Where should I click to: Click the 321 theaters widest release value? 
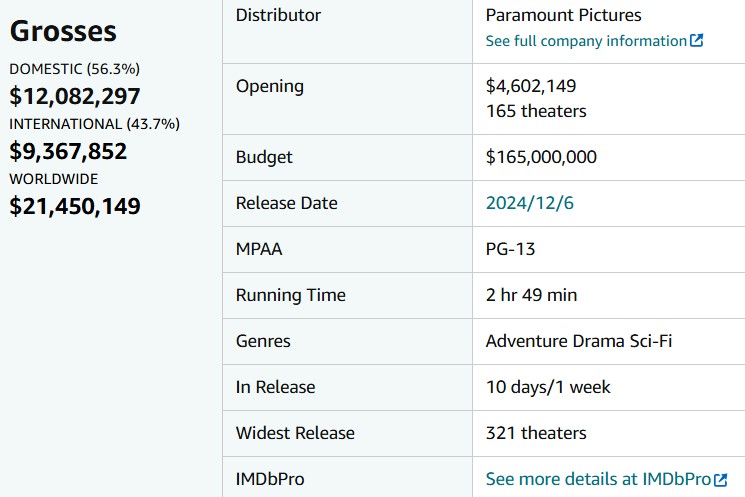point(536,433)
